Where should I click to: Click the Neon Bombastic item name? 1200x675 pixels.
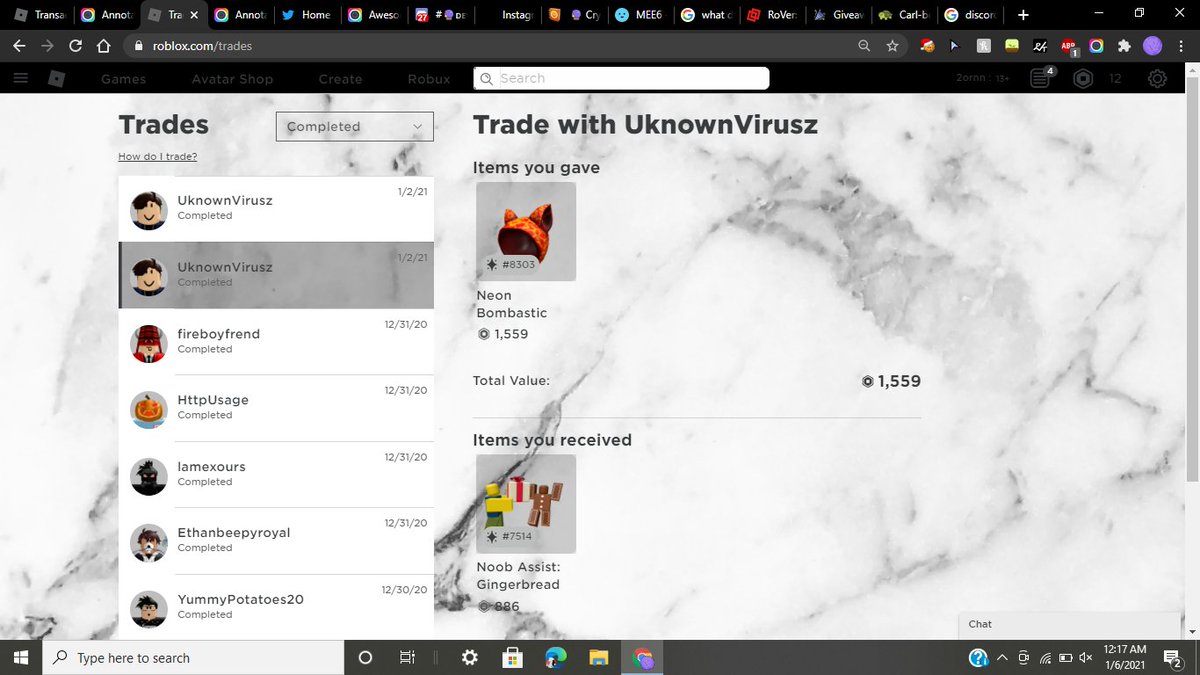pyautogui.click(x=511, y=304)
